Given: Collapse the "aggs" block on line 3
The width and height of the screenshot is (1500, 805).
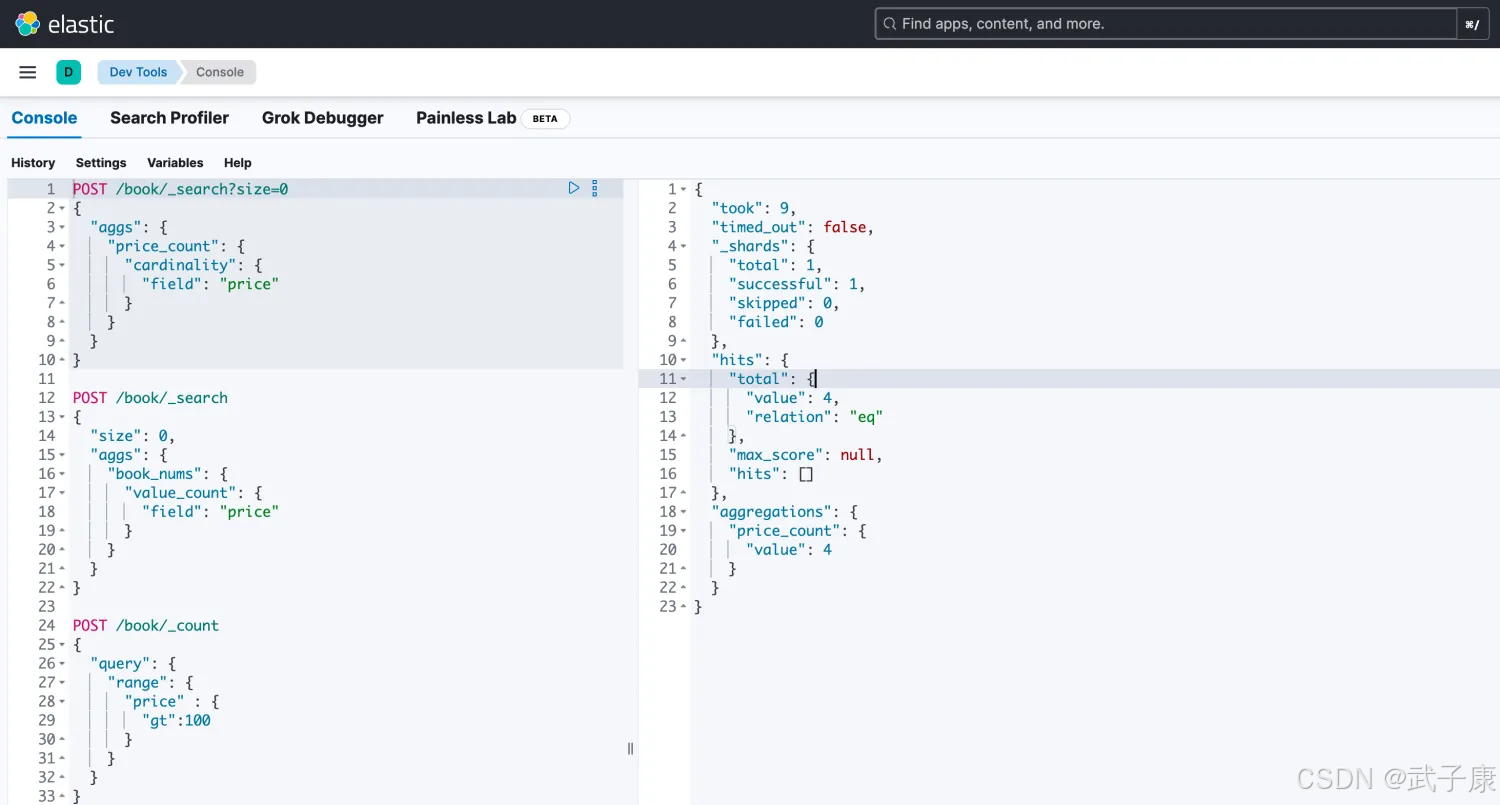Looking at the screenshot, I should [62, 227].
